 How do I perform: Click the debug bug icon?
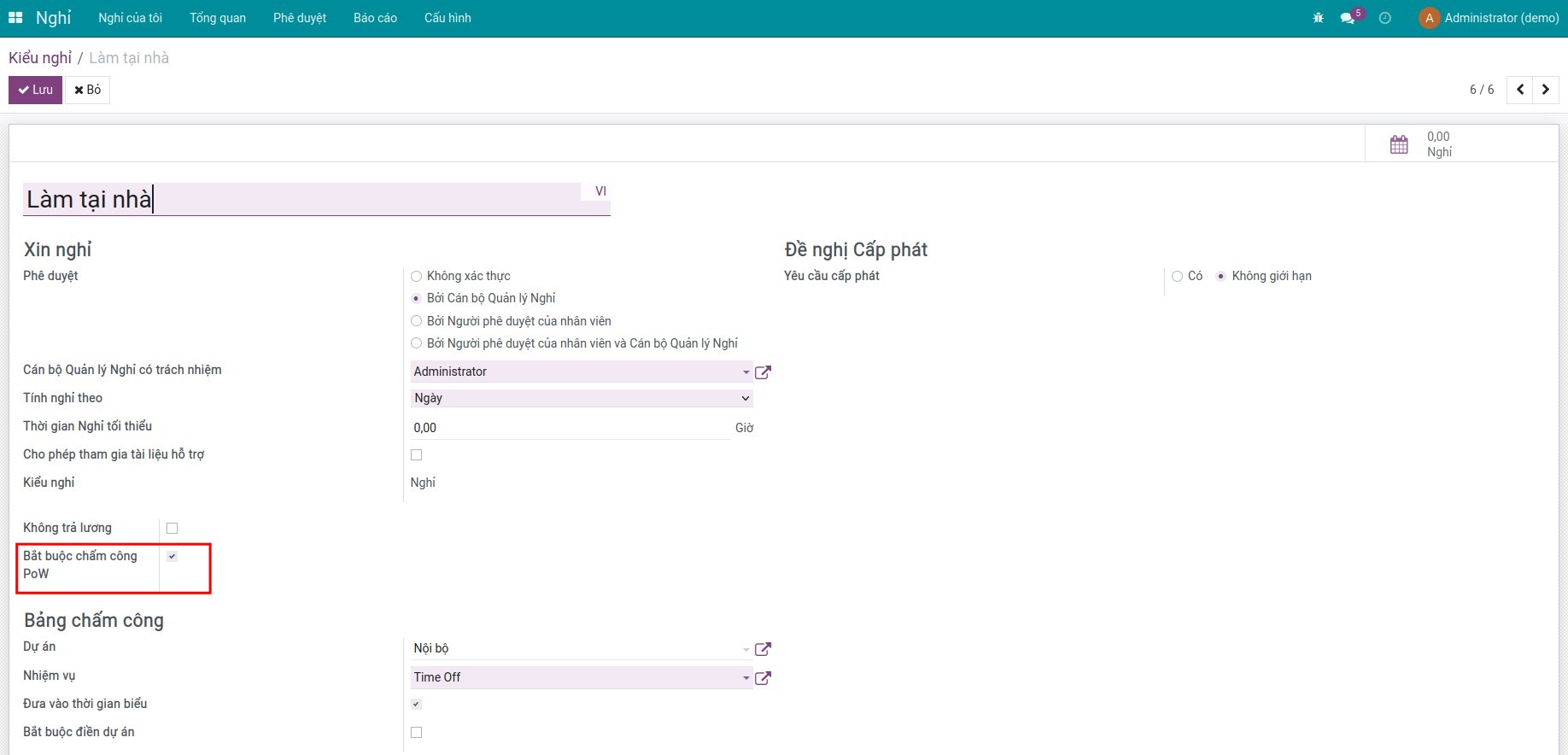(1318, 18)
